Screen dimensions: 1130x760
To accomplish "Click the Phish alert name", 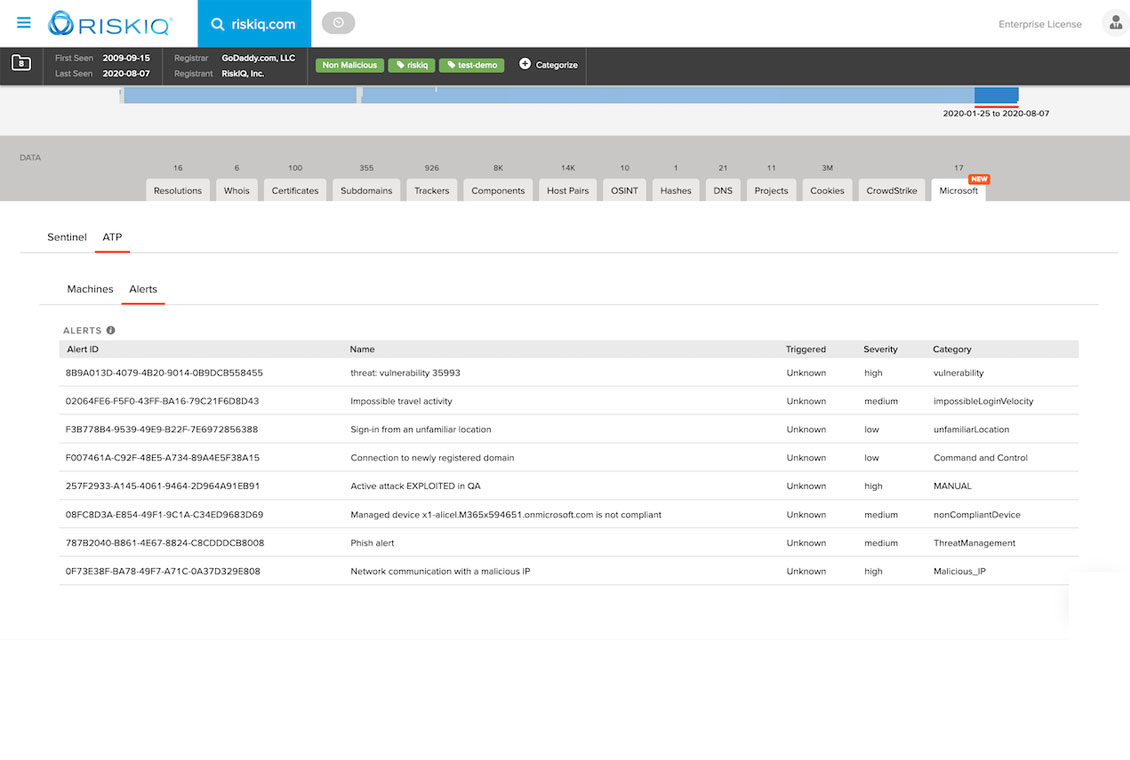I will tap(372, 543).
